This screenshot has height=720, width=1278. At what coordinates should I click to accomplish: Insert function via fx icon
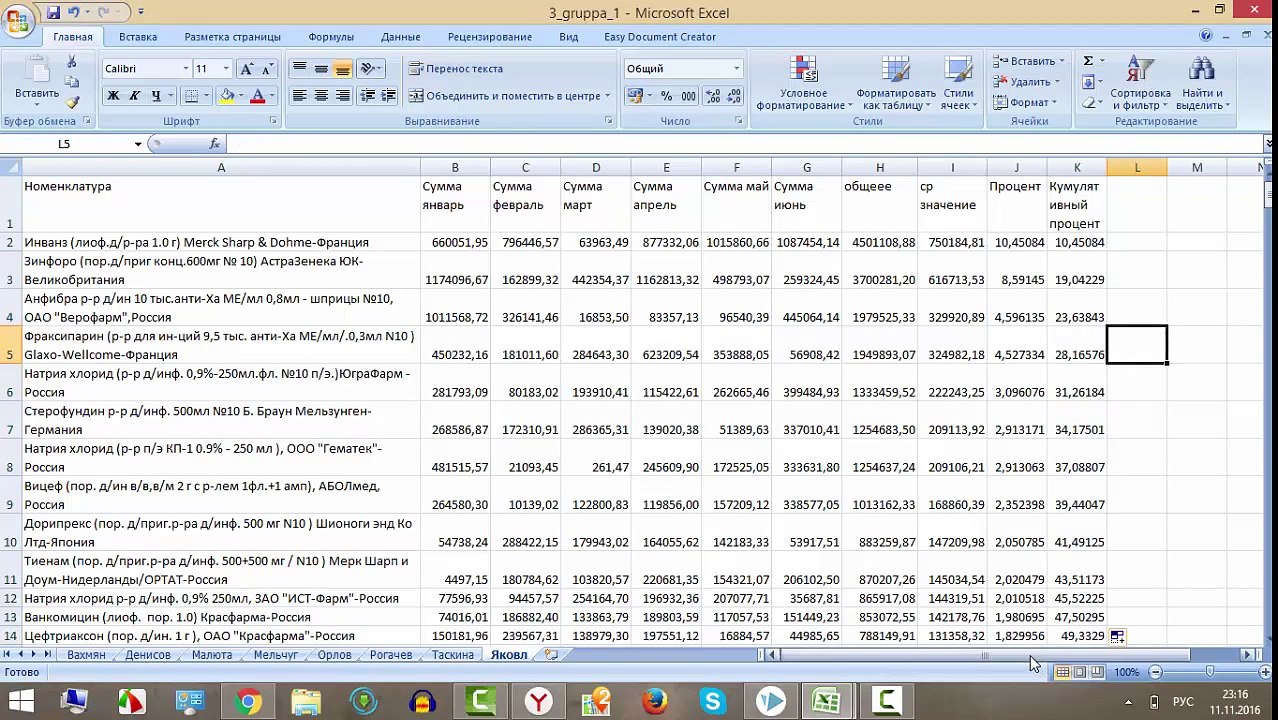[x=214, y=144]
